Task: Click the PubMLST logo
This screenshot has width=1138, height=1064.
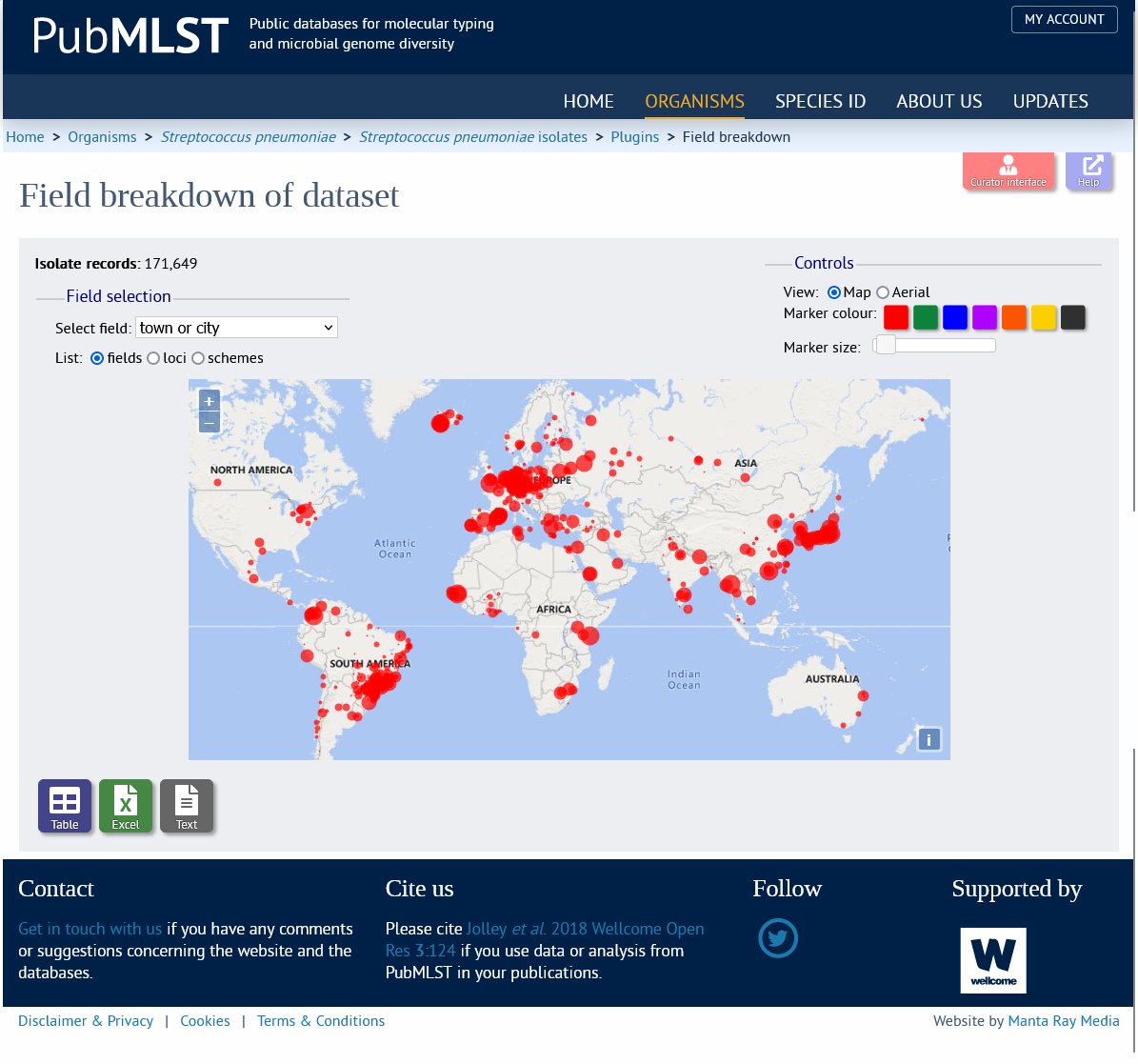Action: click(x=130, y=35)
